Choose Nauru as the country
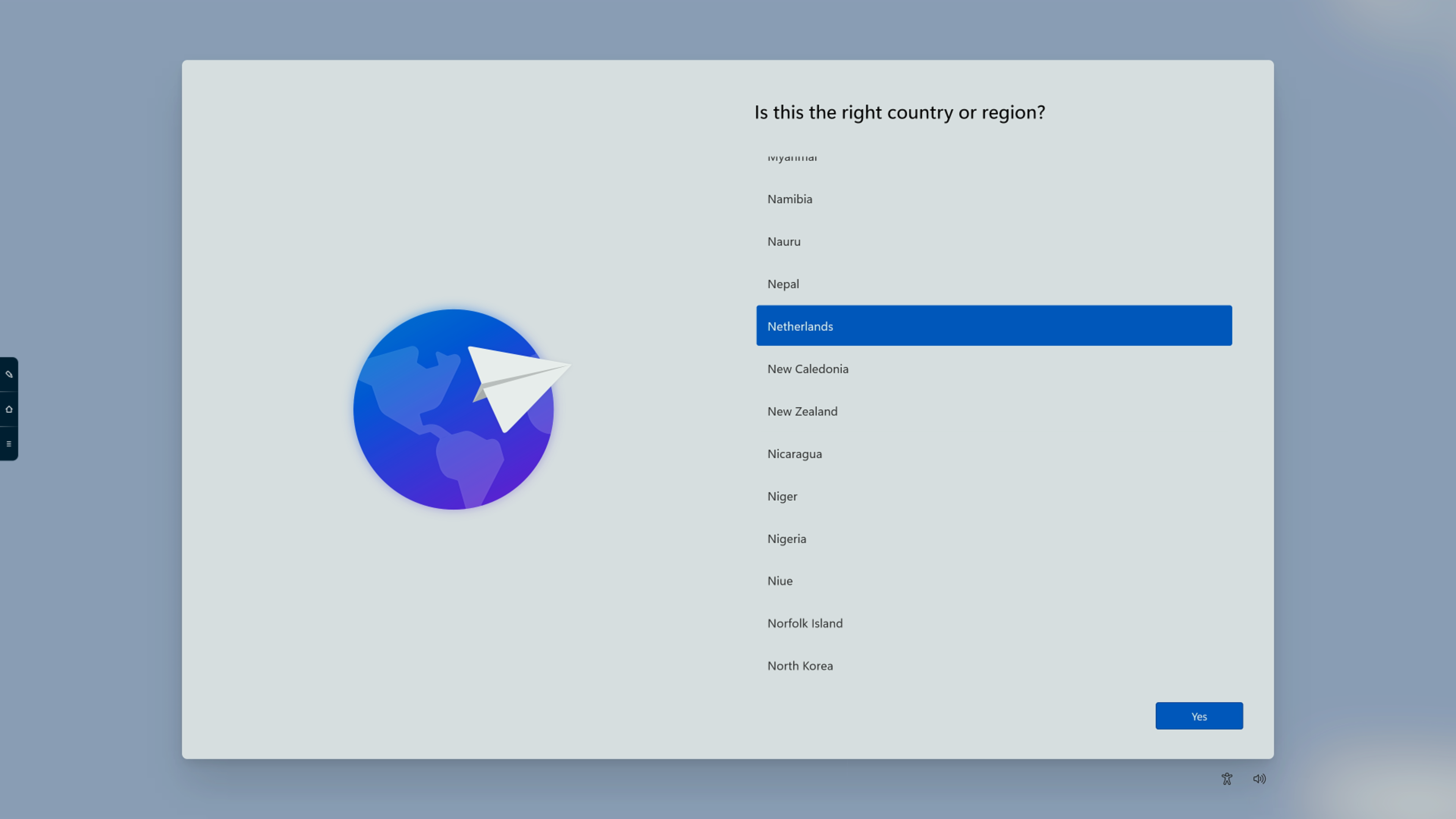 click(783, 242)
